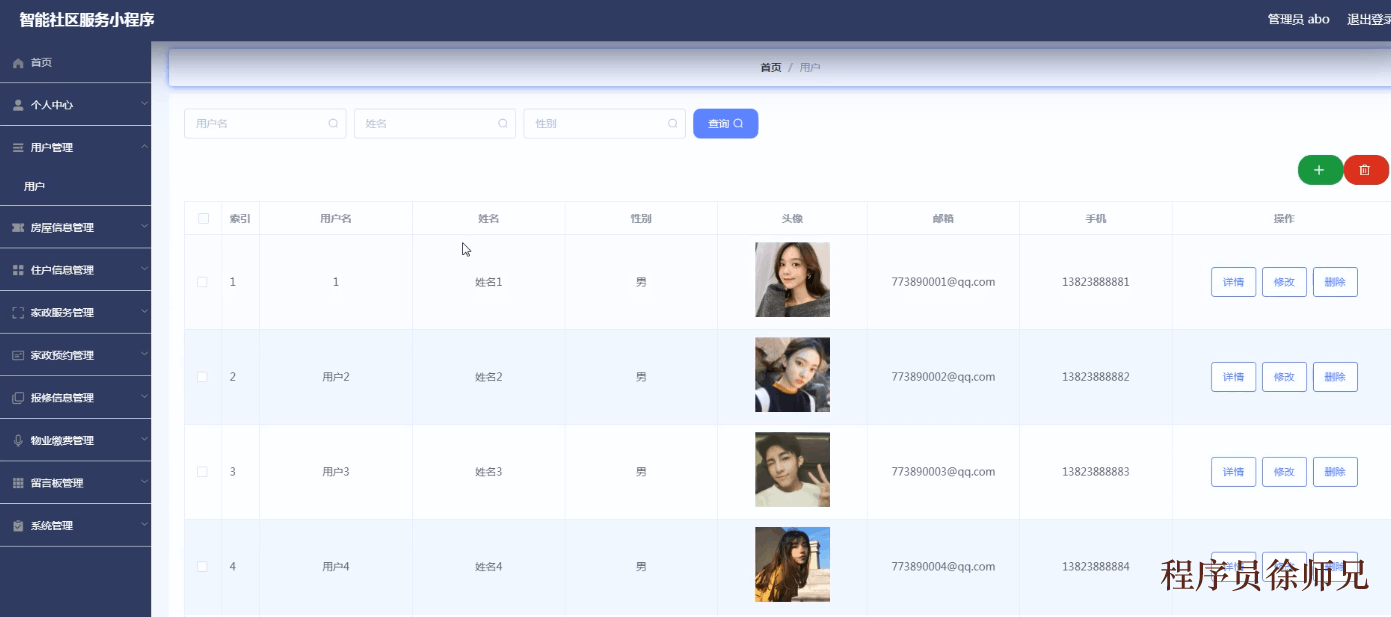This screenshot has height=617, width=1391.
Task: Click email 773890001@qq.com cell
Action: click(x=943, y=282)
